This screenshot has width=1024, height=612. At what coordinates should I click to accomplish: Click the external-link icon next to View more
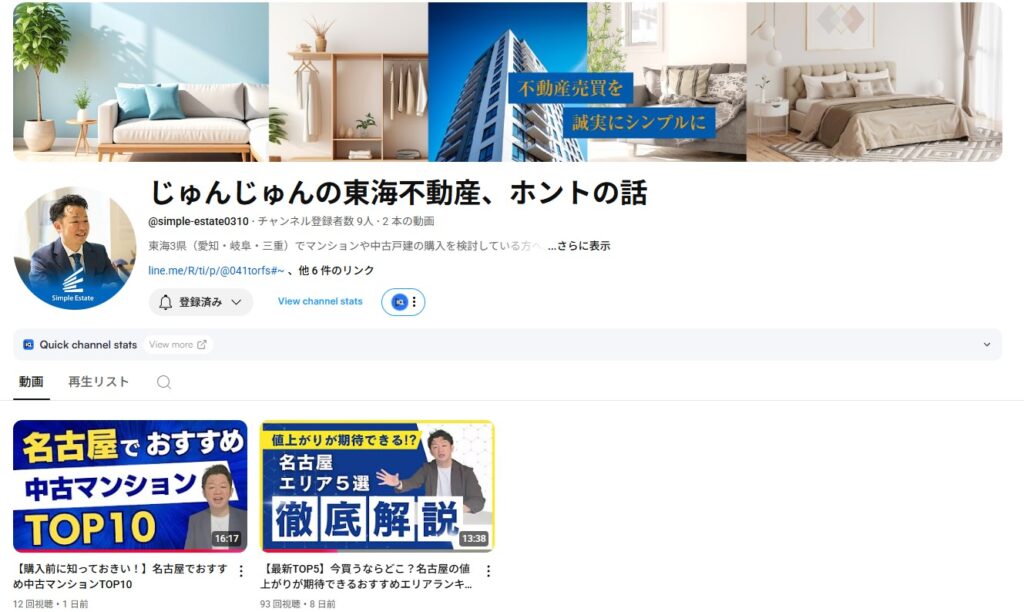click(202, 344)
